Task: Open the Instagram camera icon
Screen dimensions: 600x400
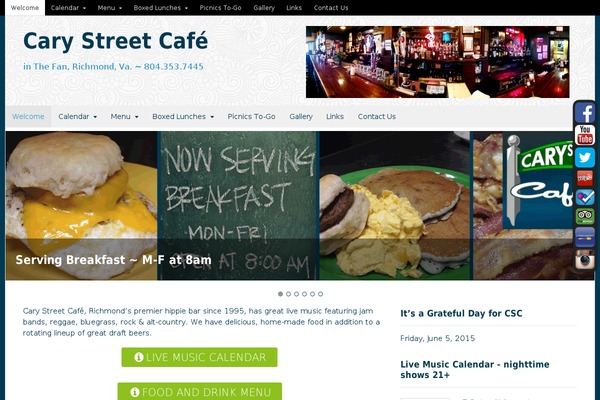Action: tap(584, 260)
